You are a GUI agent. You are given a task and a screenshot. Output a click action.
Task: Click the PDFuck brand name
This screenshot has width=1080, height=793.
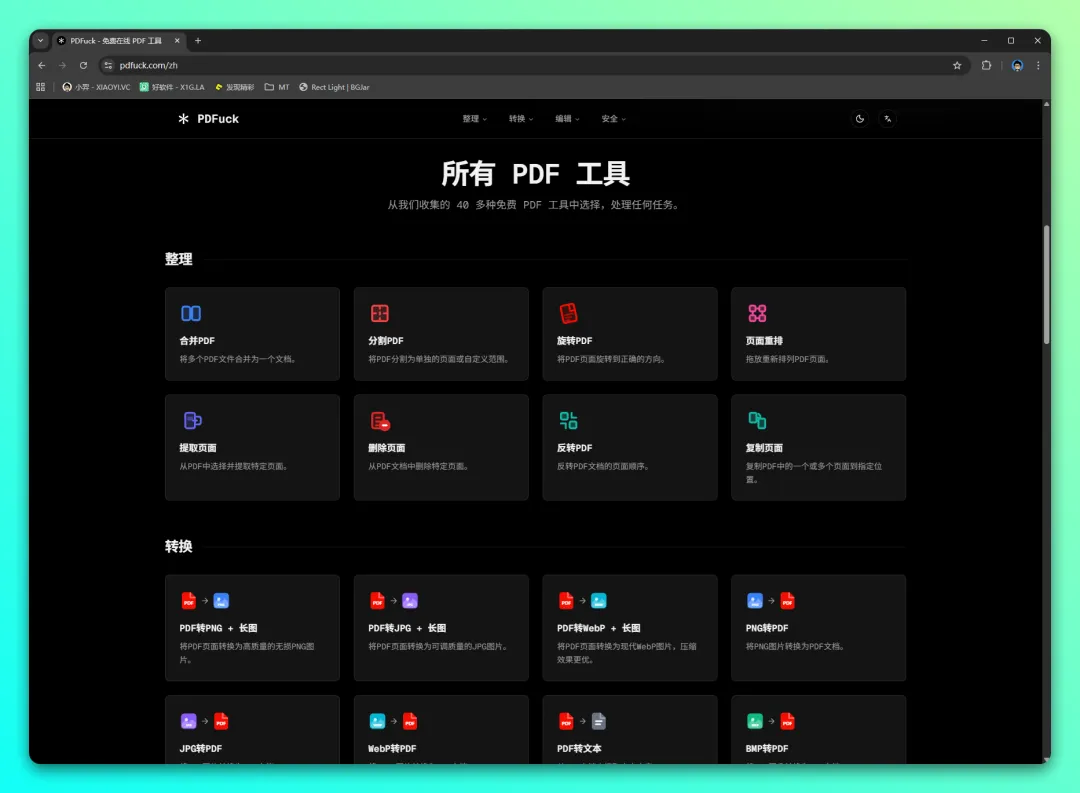(x=218, y=119)
